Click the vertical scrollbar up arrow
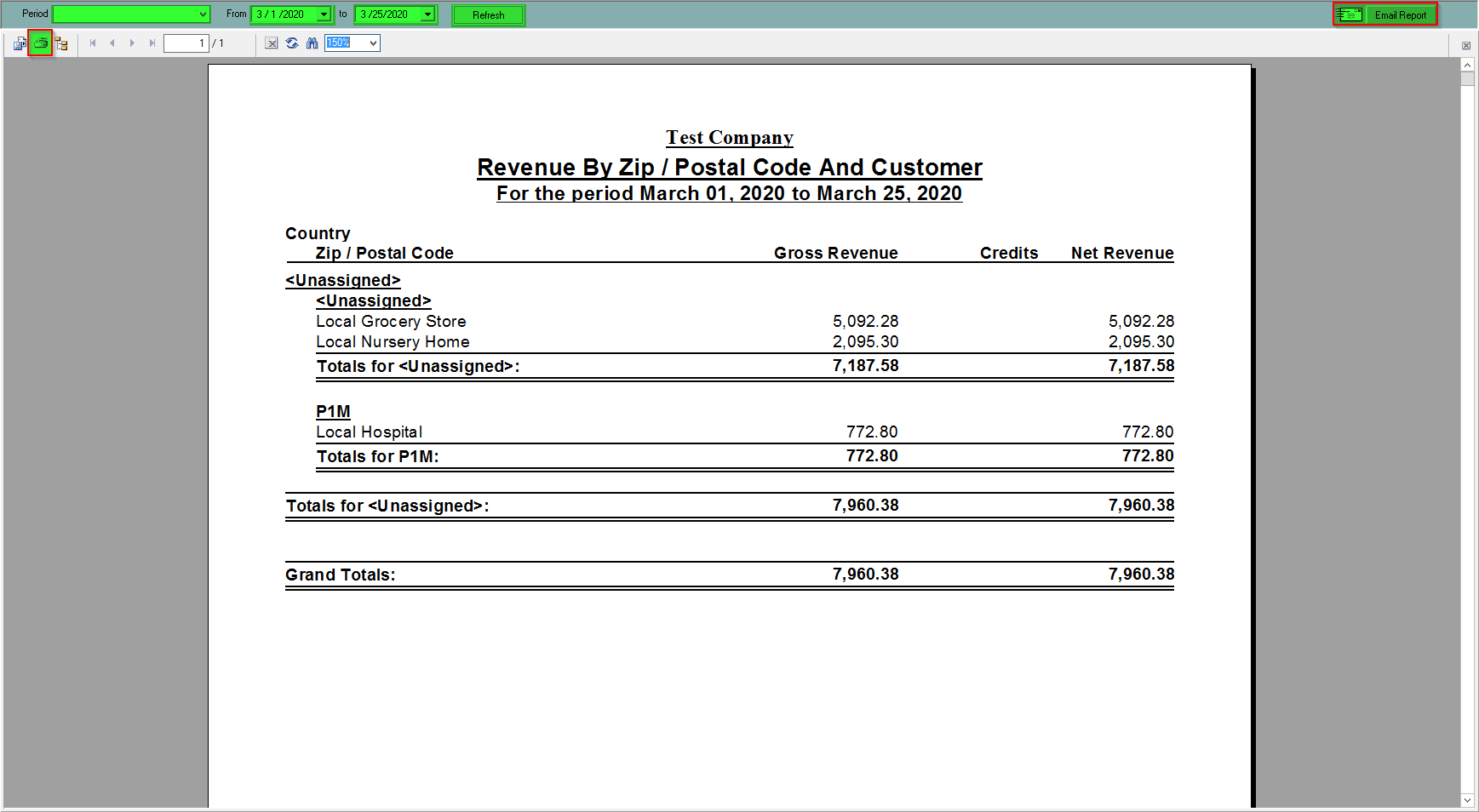 tap(1467, 65)
